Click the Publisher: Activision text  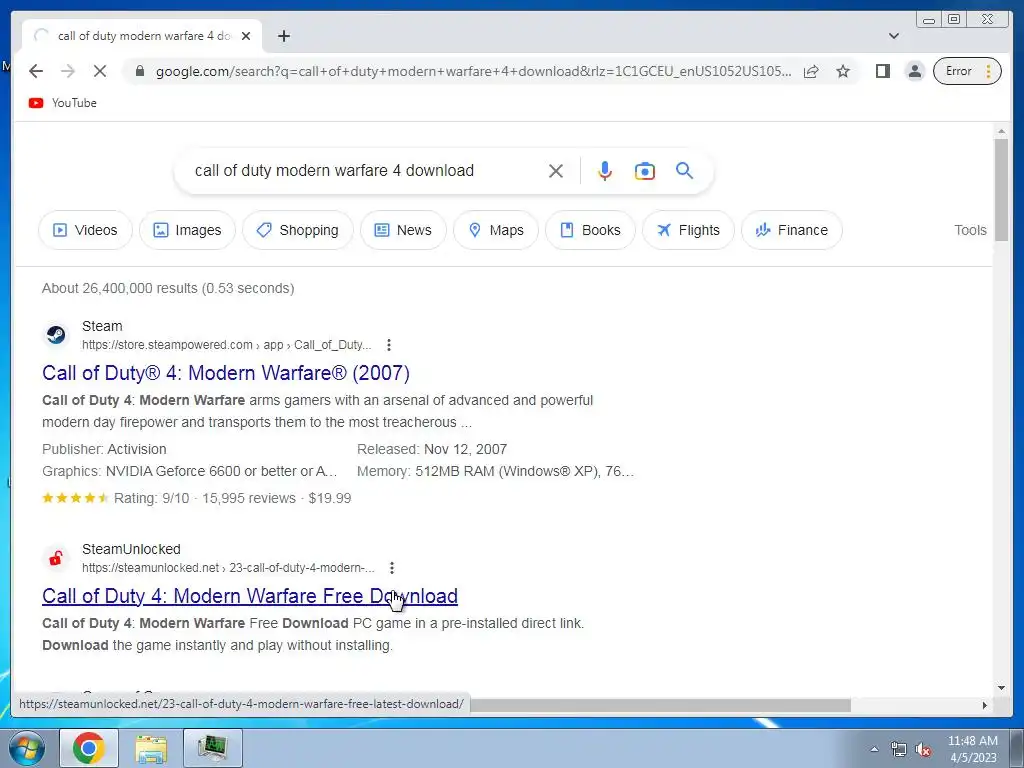pyautogui.click(x=104, y=449)
